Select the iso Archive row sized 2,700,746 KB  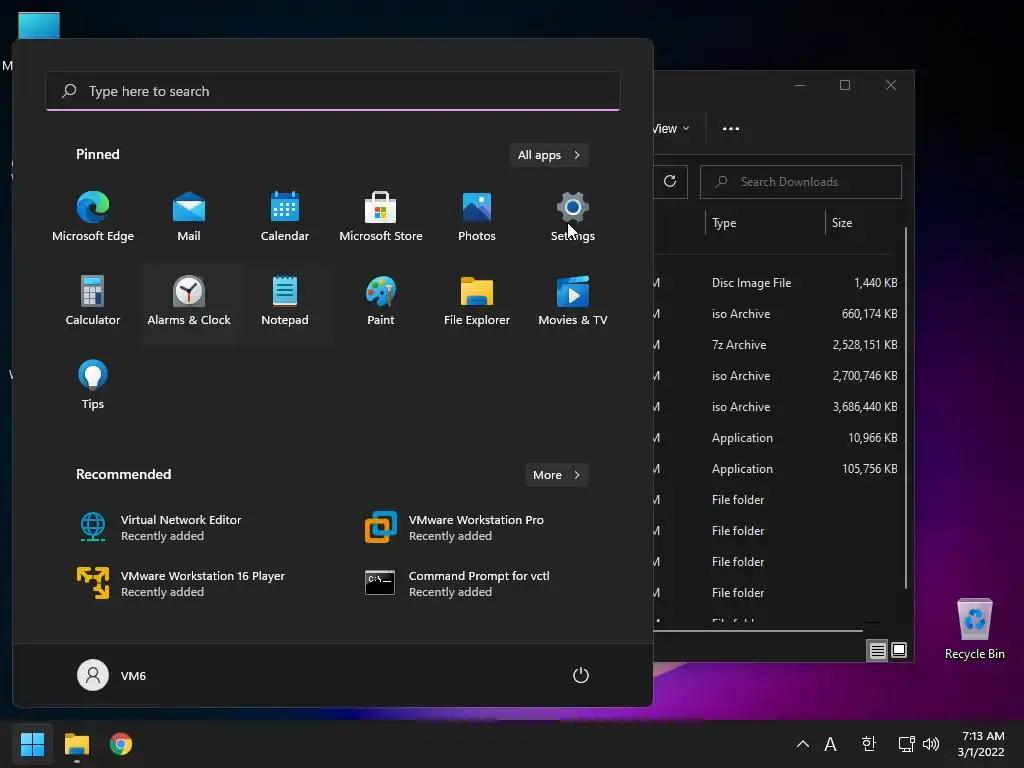coord(777,376)
